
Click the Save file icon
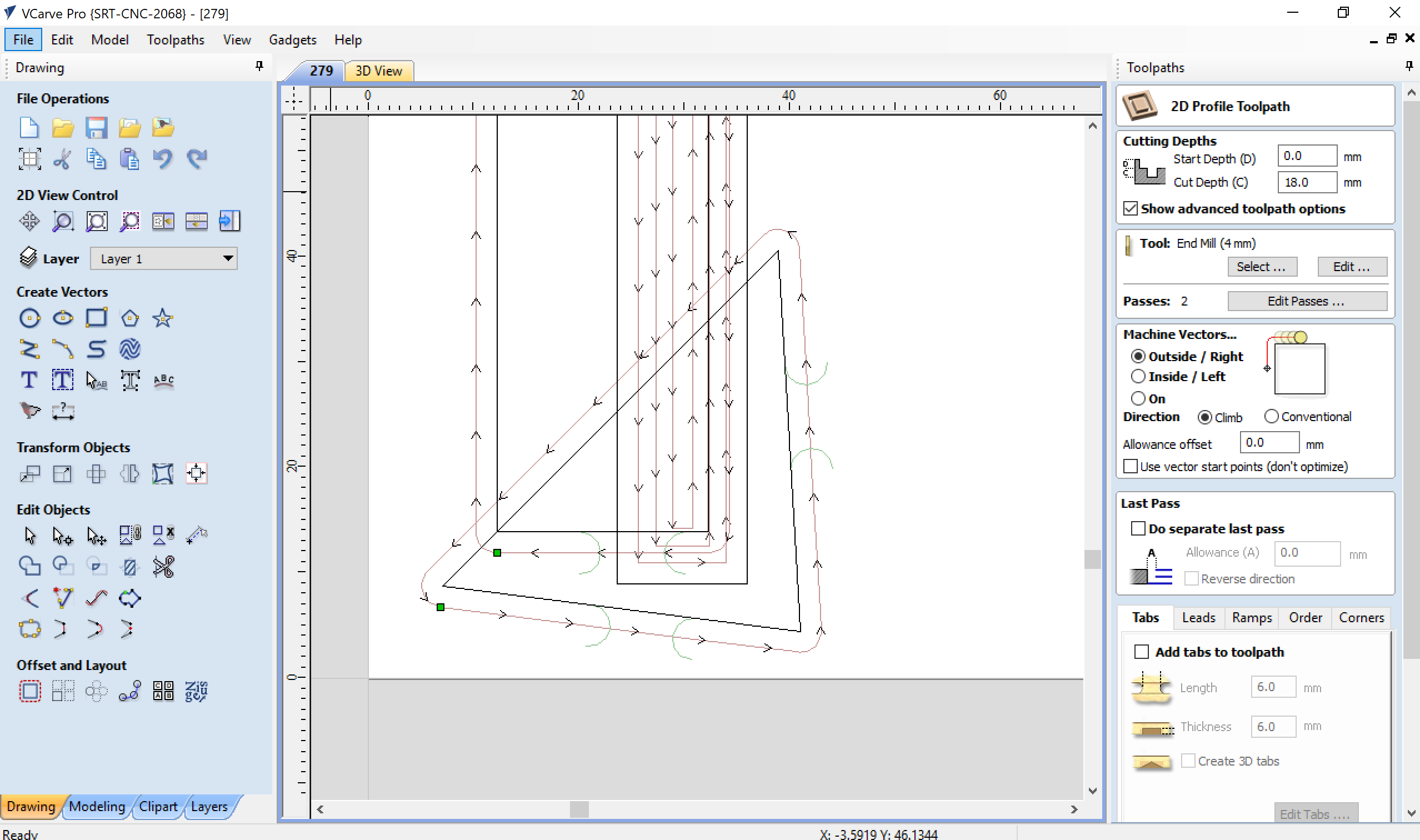[x=96, y=128]
